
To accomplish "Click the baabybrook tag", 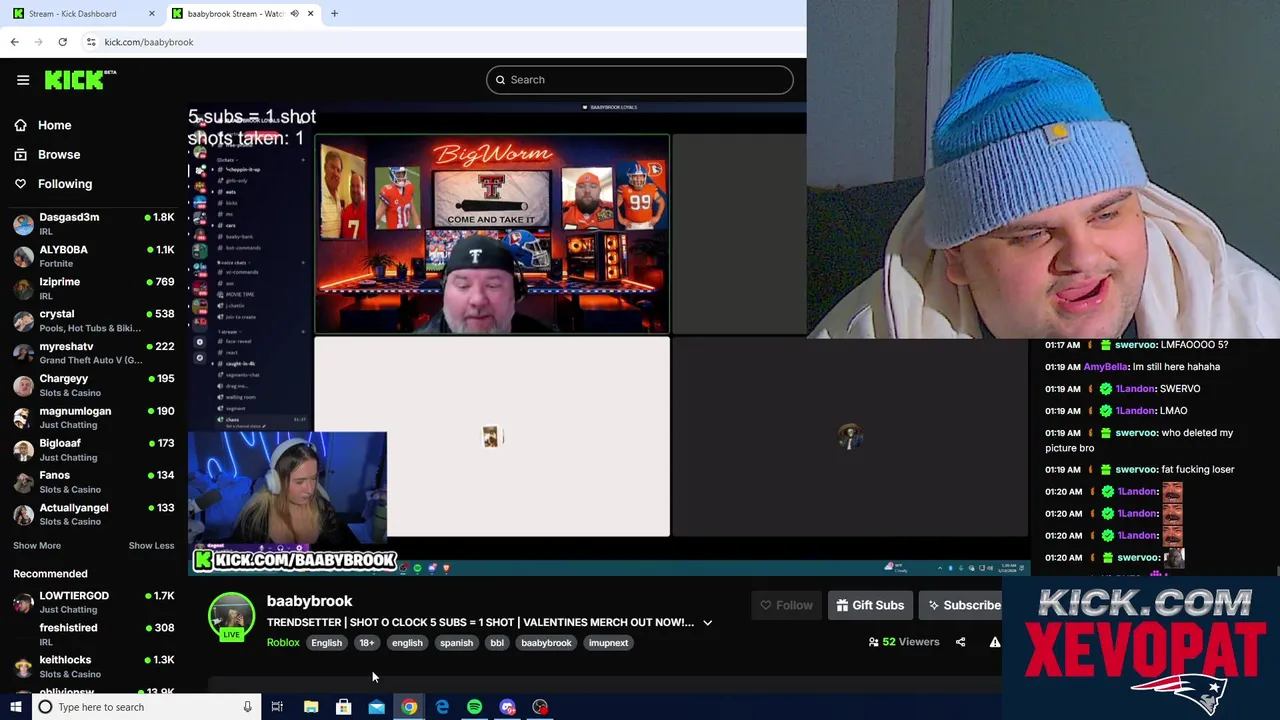I will 546,643.
